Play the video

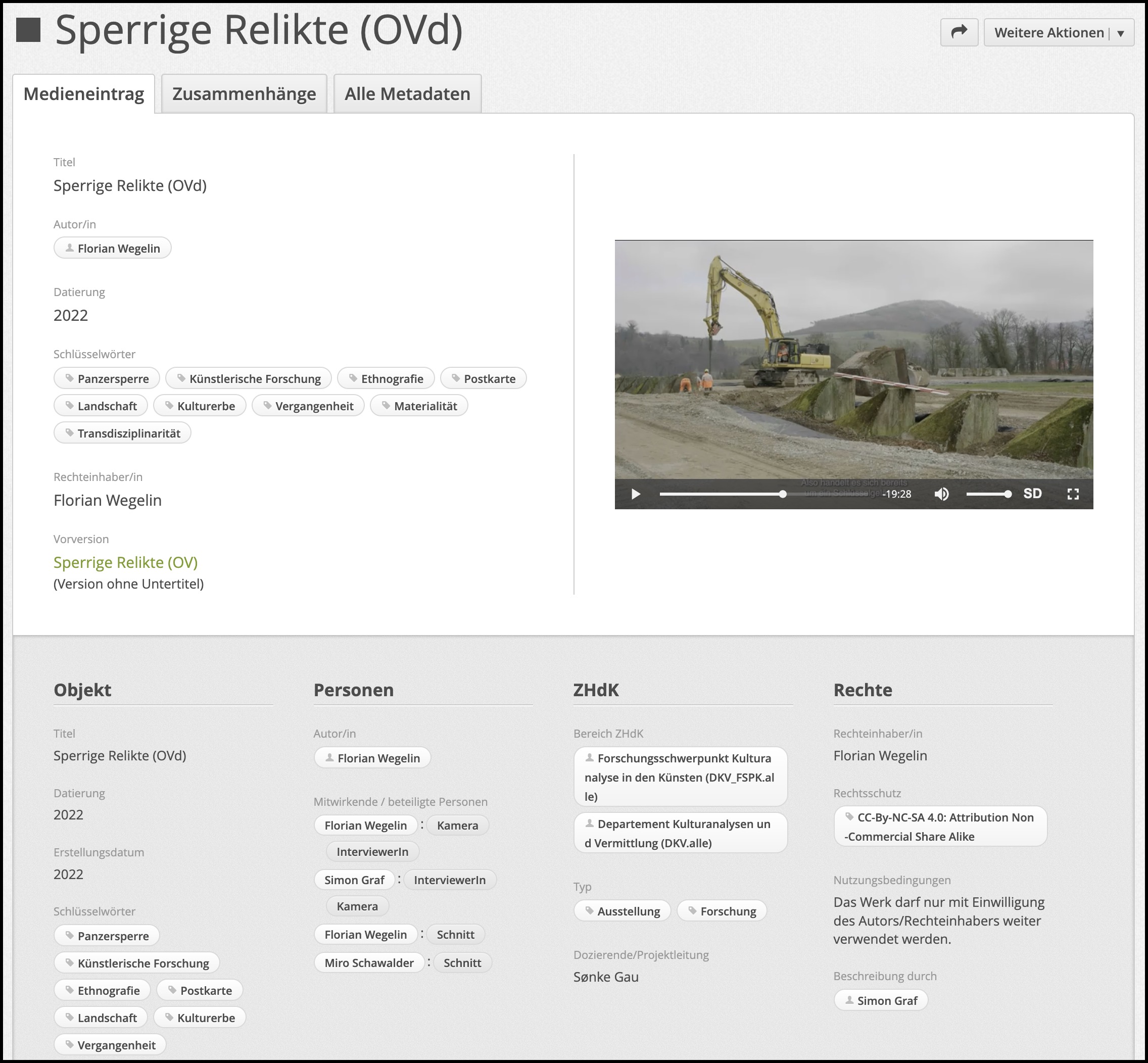pyautogui.click(x=636, y=494)
